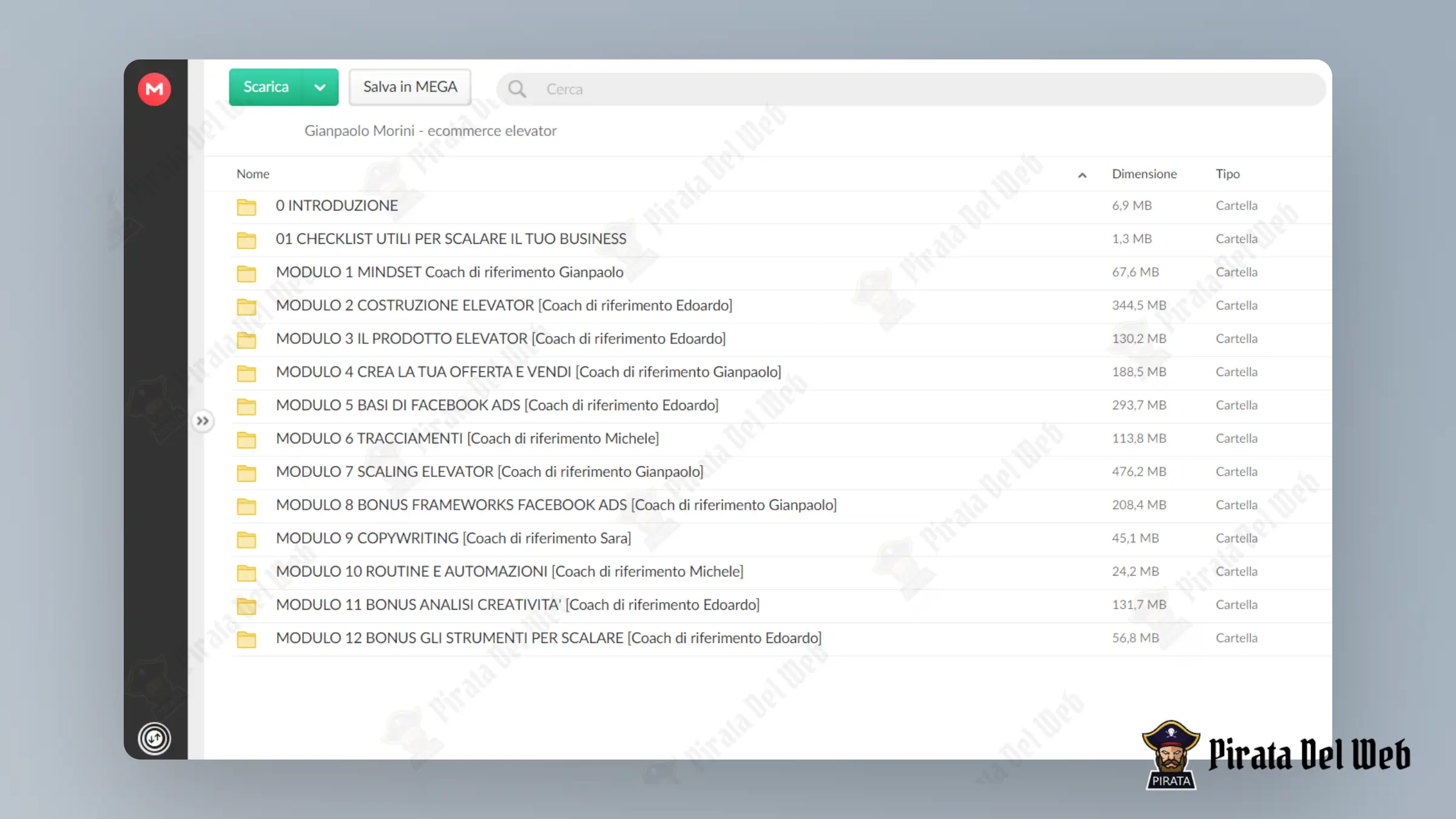
Task: Focus the Cerca search field
Action: (910, 89)
